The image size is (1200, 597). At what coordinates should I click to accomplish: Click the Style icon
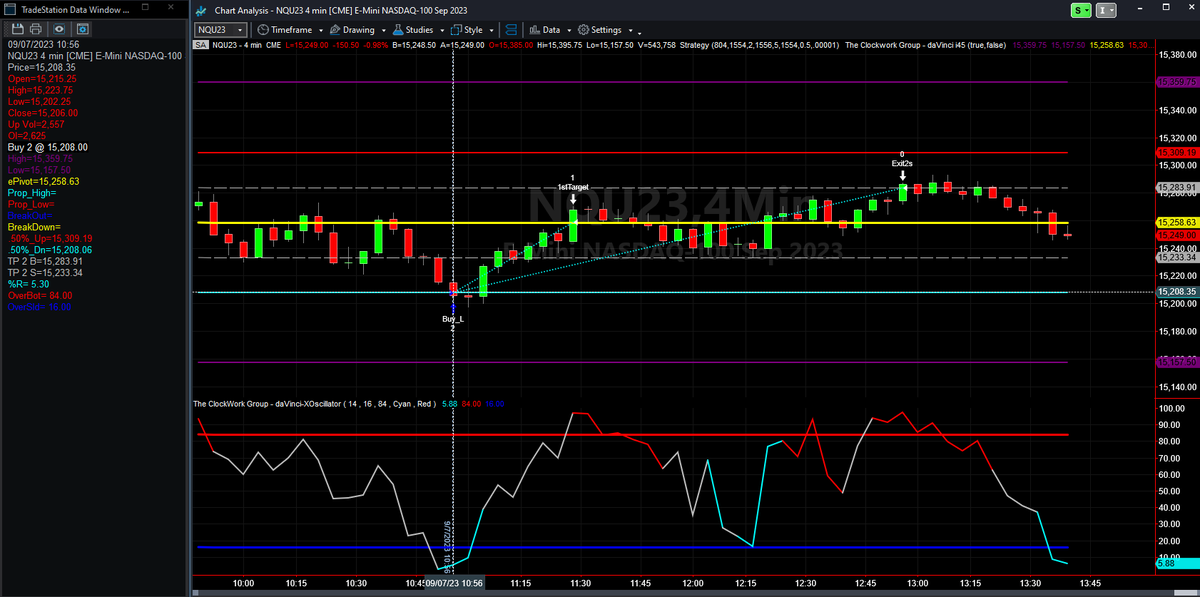pos(456,30)
